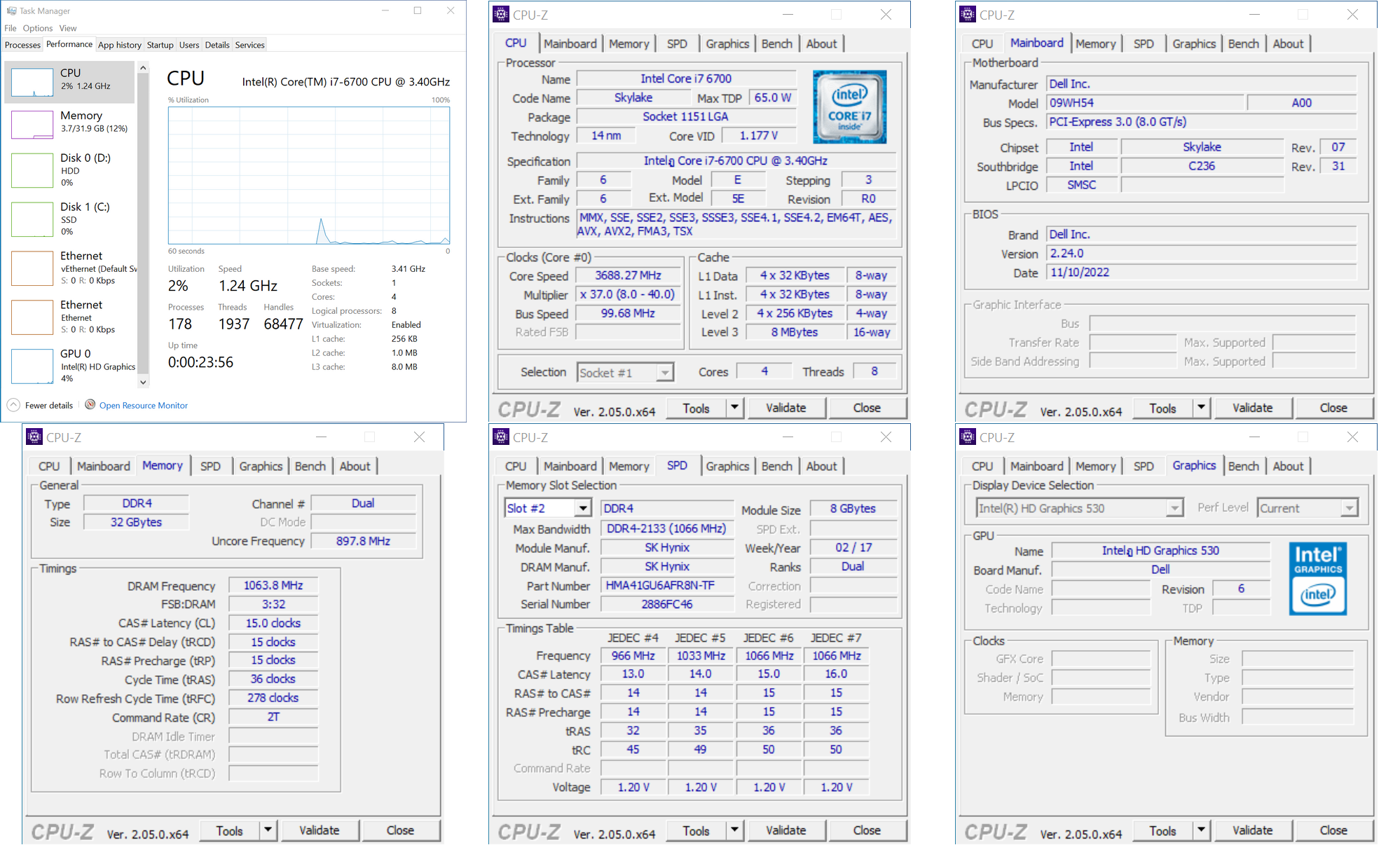The height and width of the screenshot is (845, 1400).
Task: Click the CPU utilization graph
Action: pyautogui.click(x=309, y=175)
